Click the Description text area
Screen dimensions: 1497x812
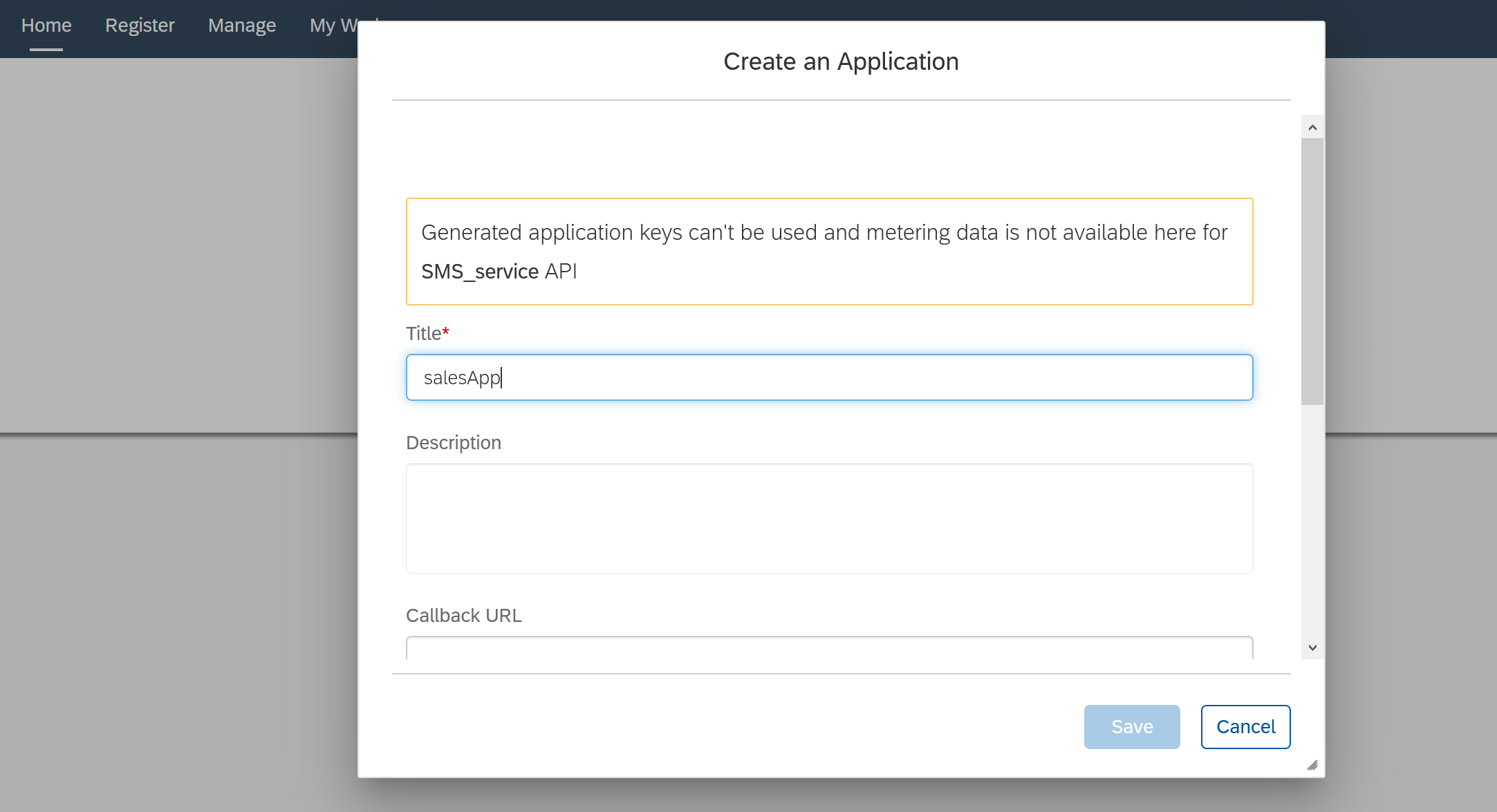coord(829,518)
